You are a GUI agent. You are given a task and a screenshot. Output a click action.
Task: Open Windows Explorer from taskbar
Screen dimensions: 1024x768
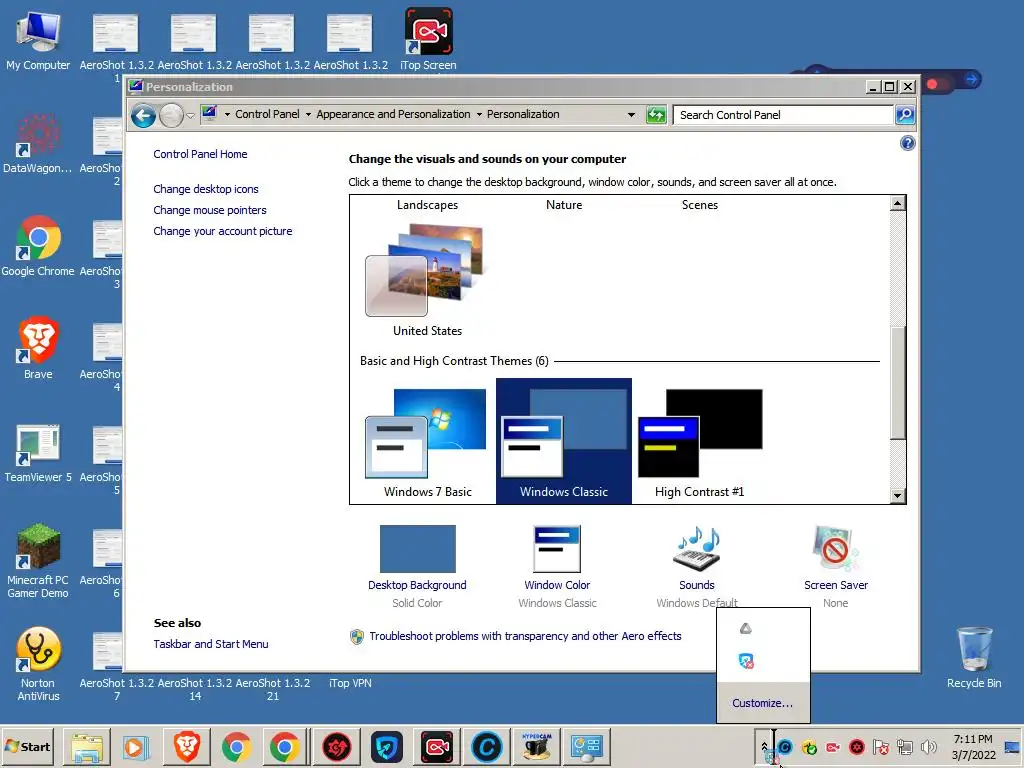tap(87, 746)
